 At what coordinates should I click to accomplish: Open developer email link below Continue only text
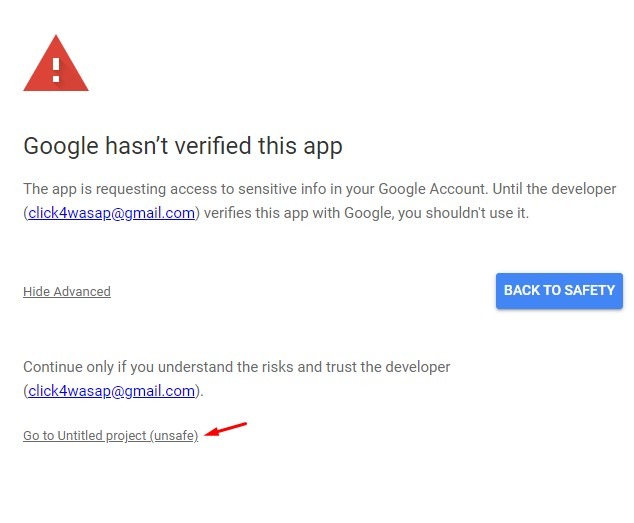[112, 391]
